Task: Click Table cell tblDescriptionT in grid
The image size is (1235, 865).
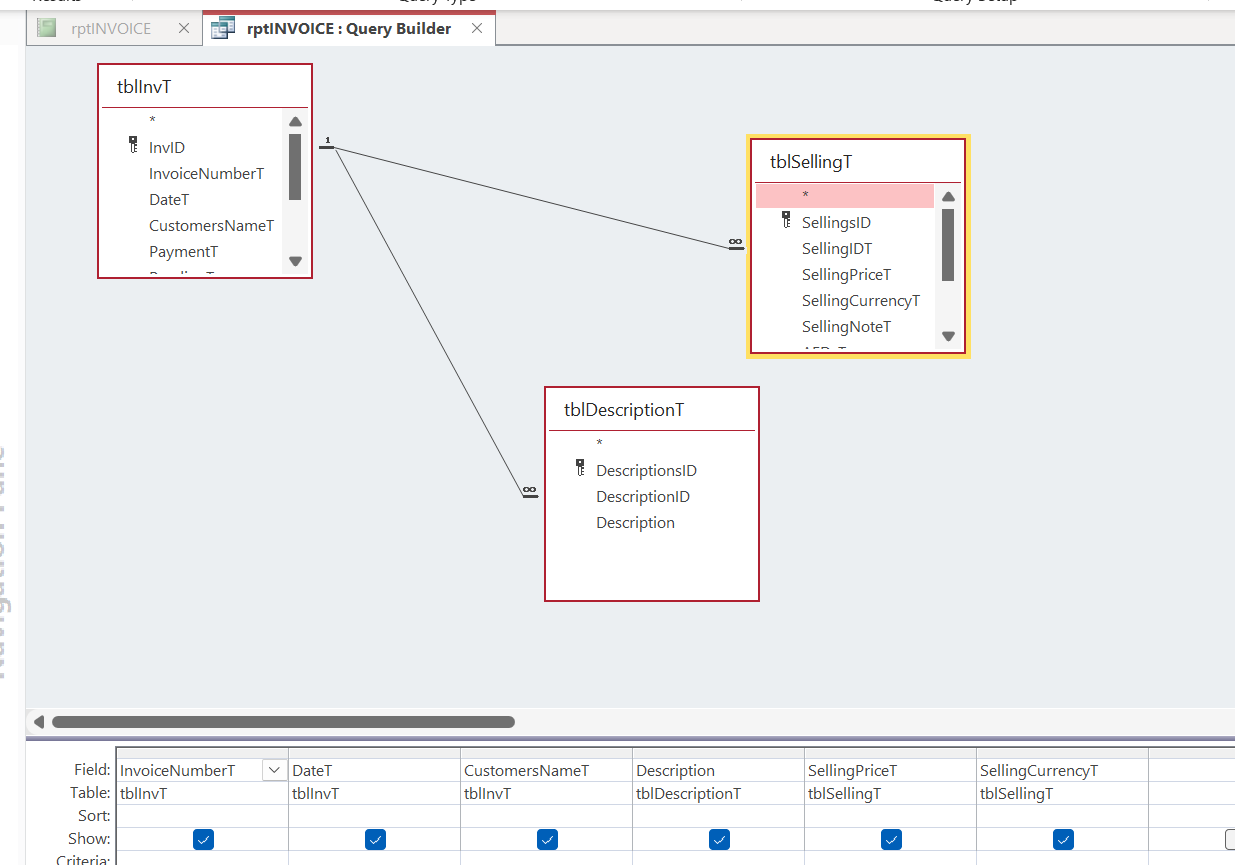Action: [x=718, y=793]
